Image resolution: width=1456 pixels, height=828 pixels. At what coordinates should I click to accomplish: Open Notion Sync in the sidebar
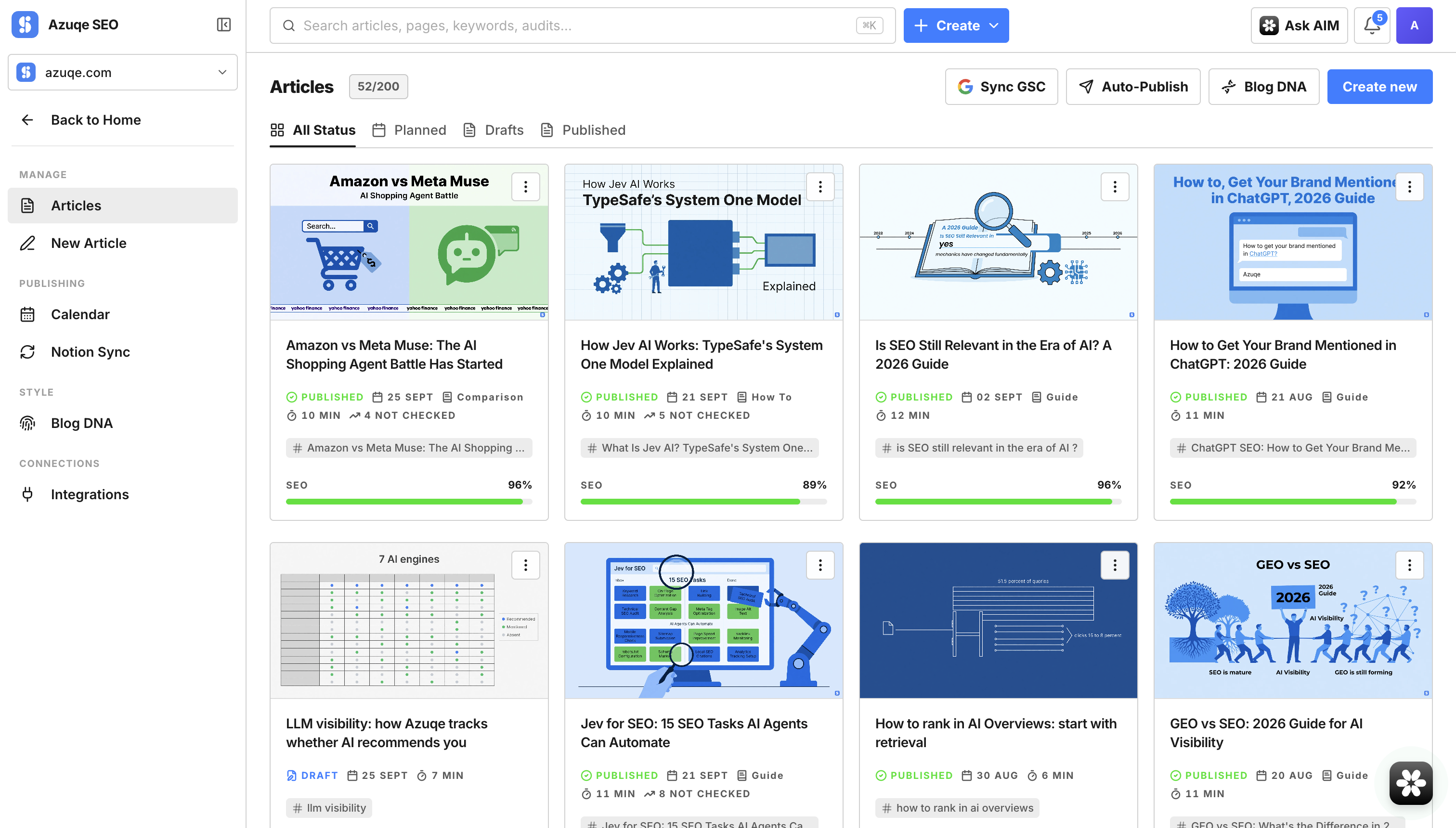click(x=123, y=352)
